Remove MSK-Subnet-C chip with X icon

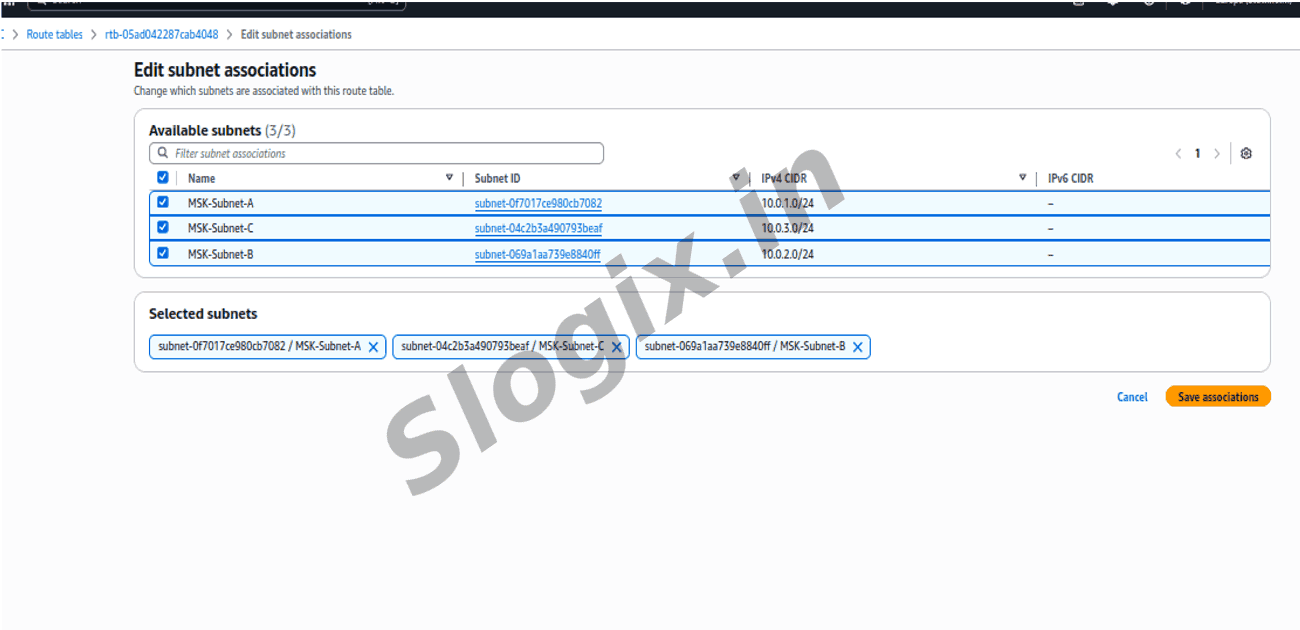[616, 347]
